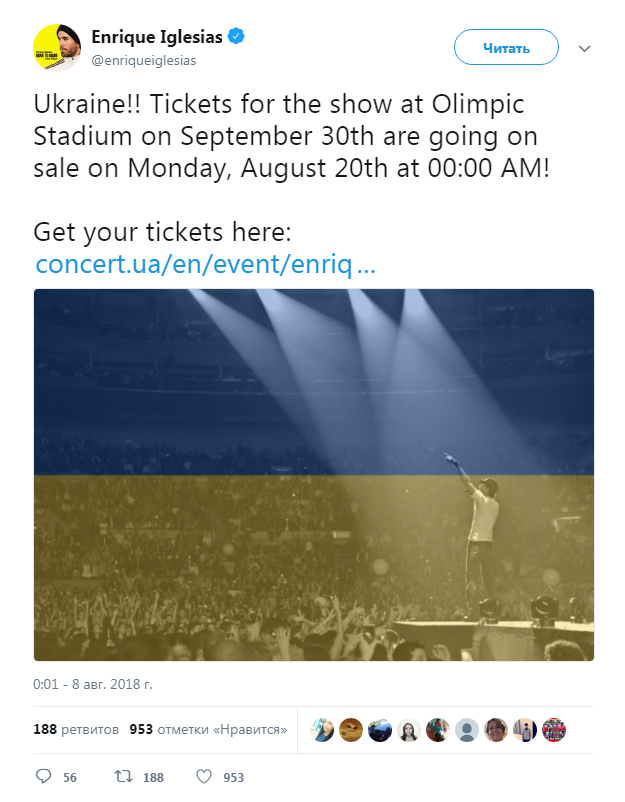This screenshot has width=625, height=802.
Task: Click the 188 count beside the retweet icon
Action: pos(152,777)
